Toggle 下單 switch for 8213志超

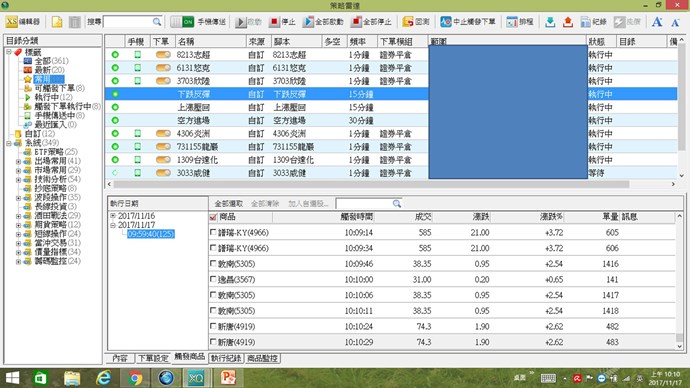coord(163,55)
